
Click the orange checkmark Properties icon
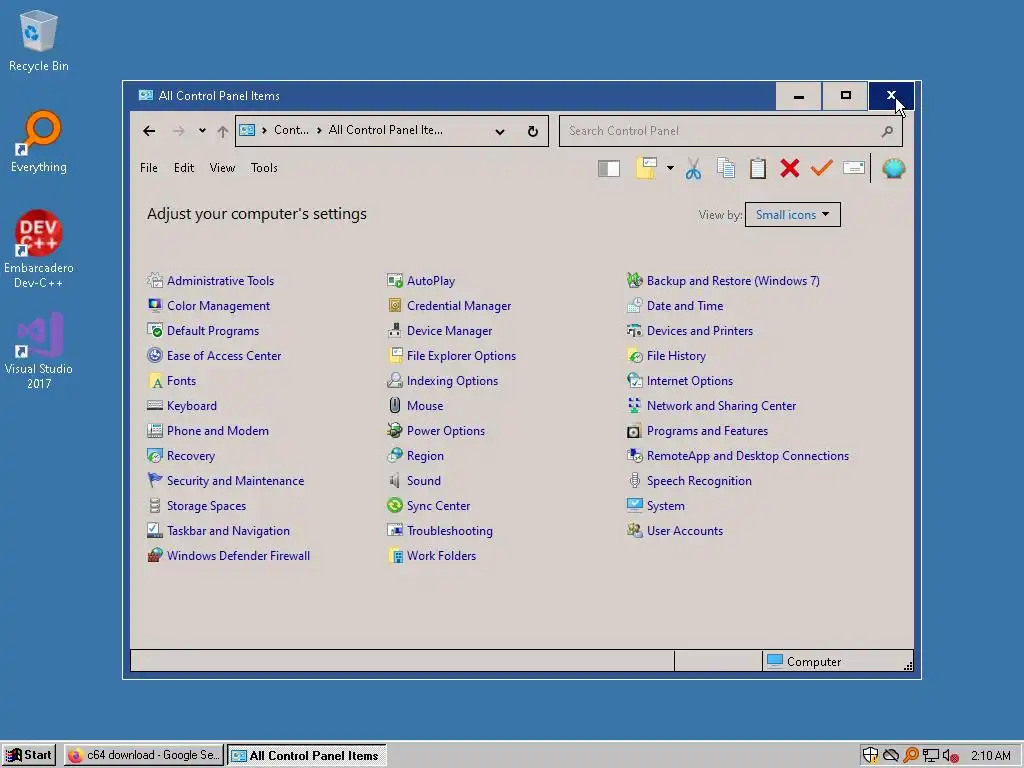(x=822, y=168)
